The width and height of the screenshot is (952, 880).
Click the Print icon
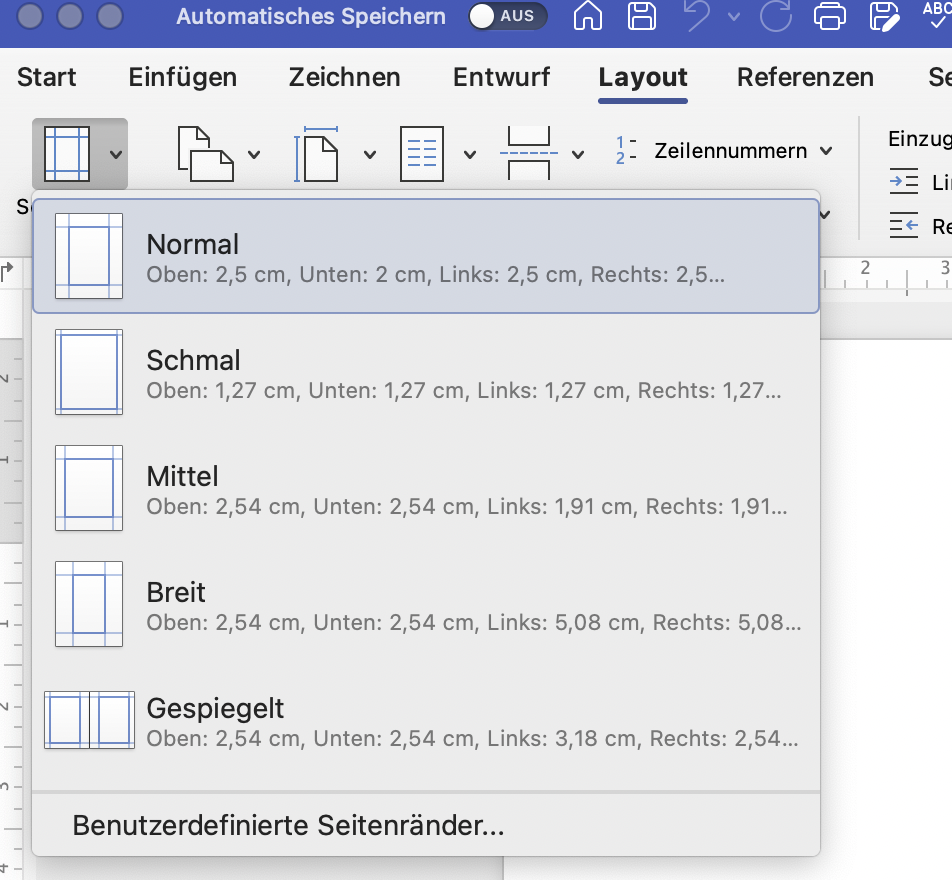pos(830,17)
